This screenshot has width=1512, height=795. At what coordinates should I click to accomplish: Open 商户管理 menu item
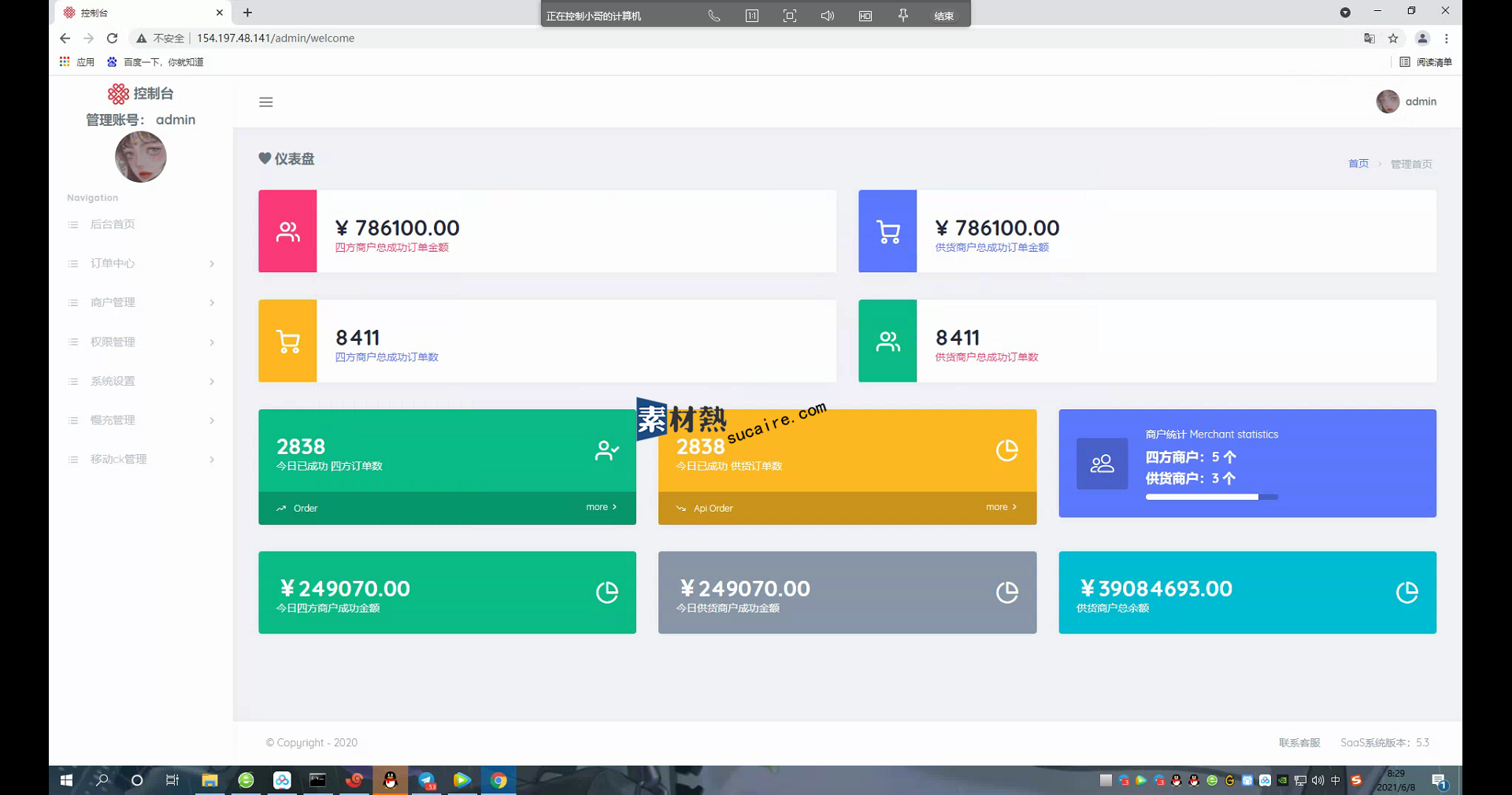[113, 302]
